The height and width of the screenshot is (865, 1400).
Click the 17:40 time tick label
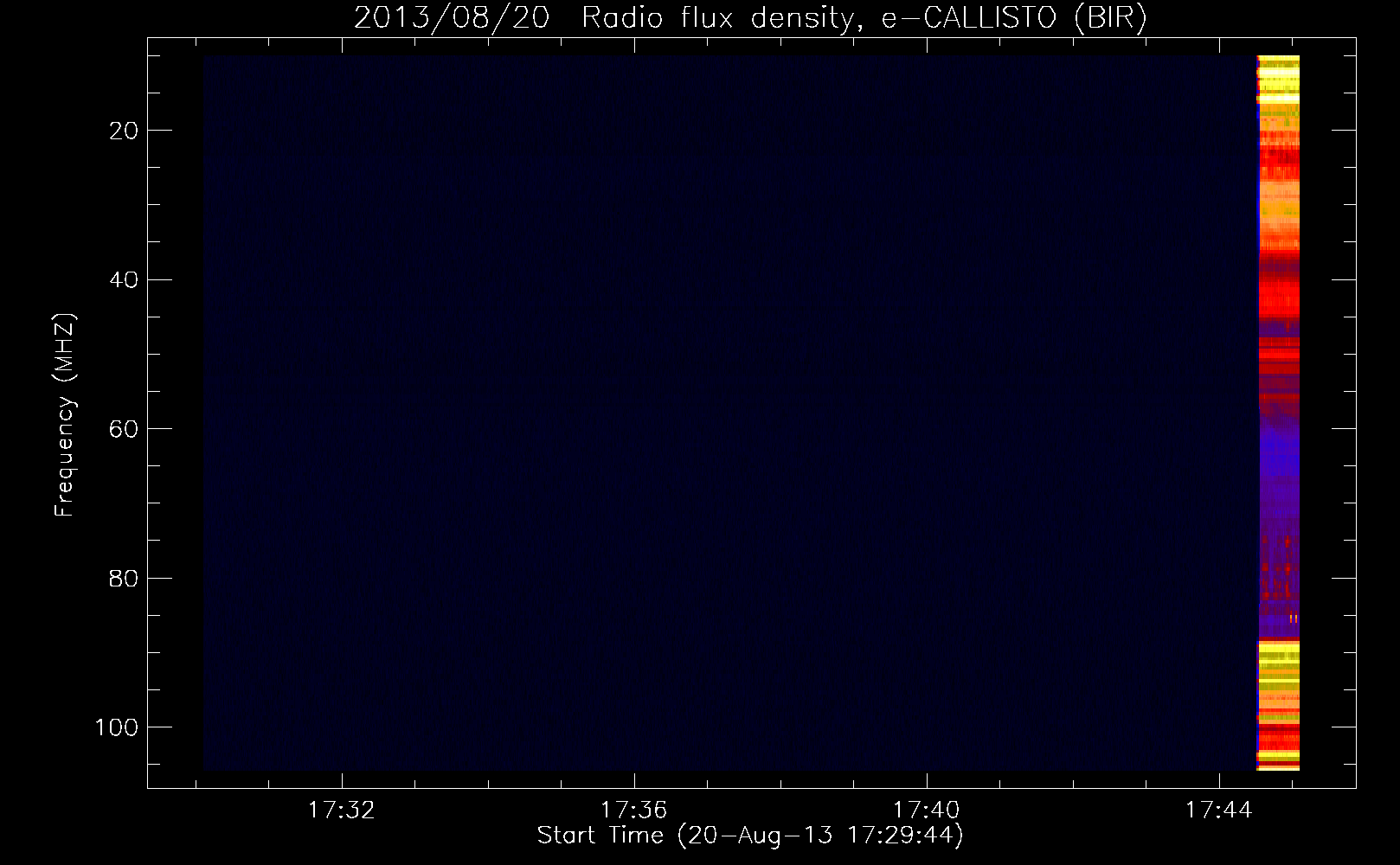927,811
